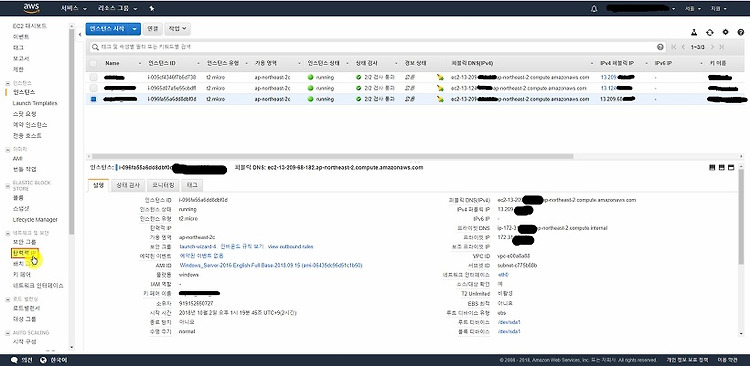Click alarm icon for selected i-096fa55a6dd8dbf0d row
Image resolution: width=750 pixels, height=366 pixels.
[440, 99]
